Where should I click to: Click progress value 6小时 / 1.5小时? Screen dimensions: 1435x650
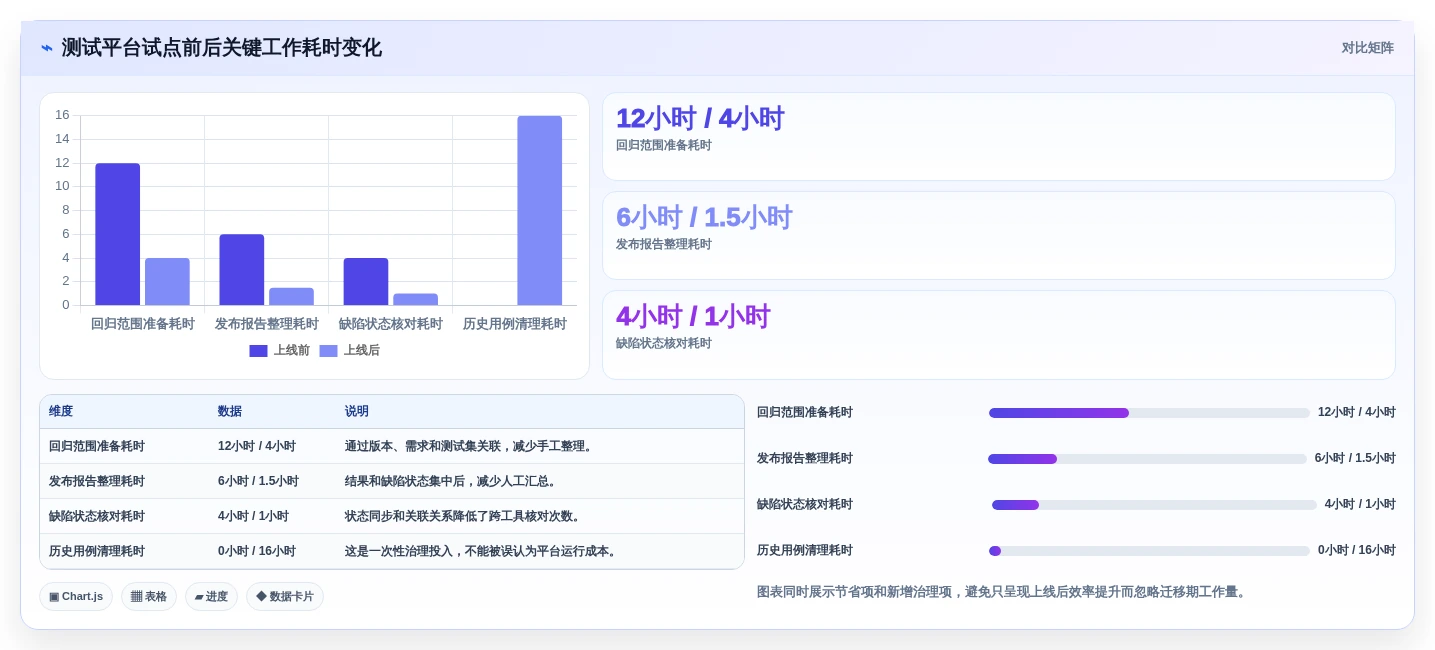pyautogui.click(x=1355, y=458)
